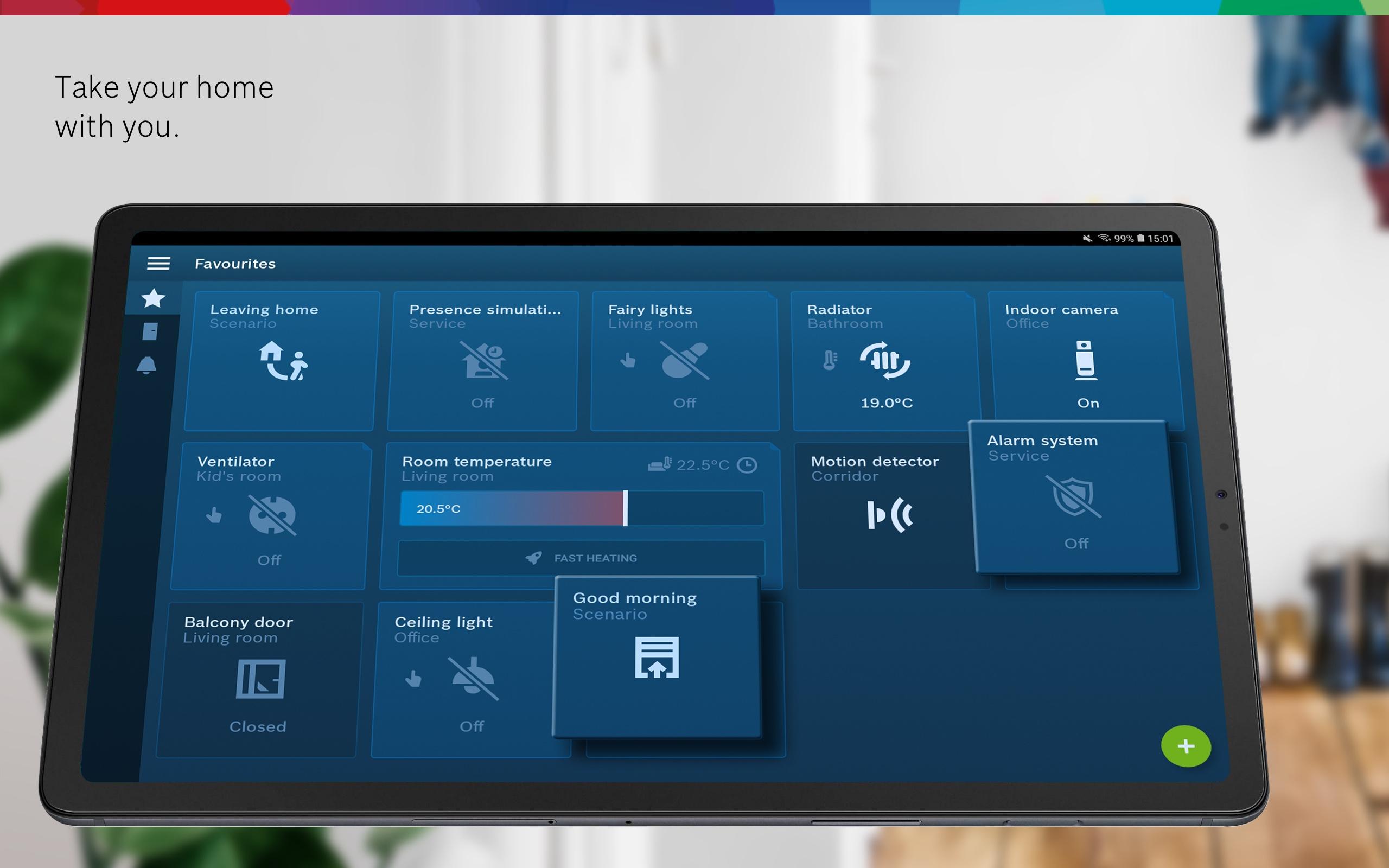Viewport: 1389px width, 868px height.
Task: Open the hamburger navigation menu
Action: click(158, 264)
